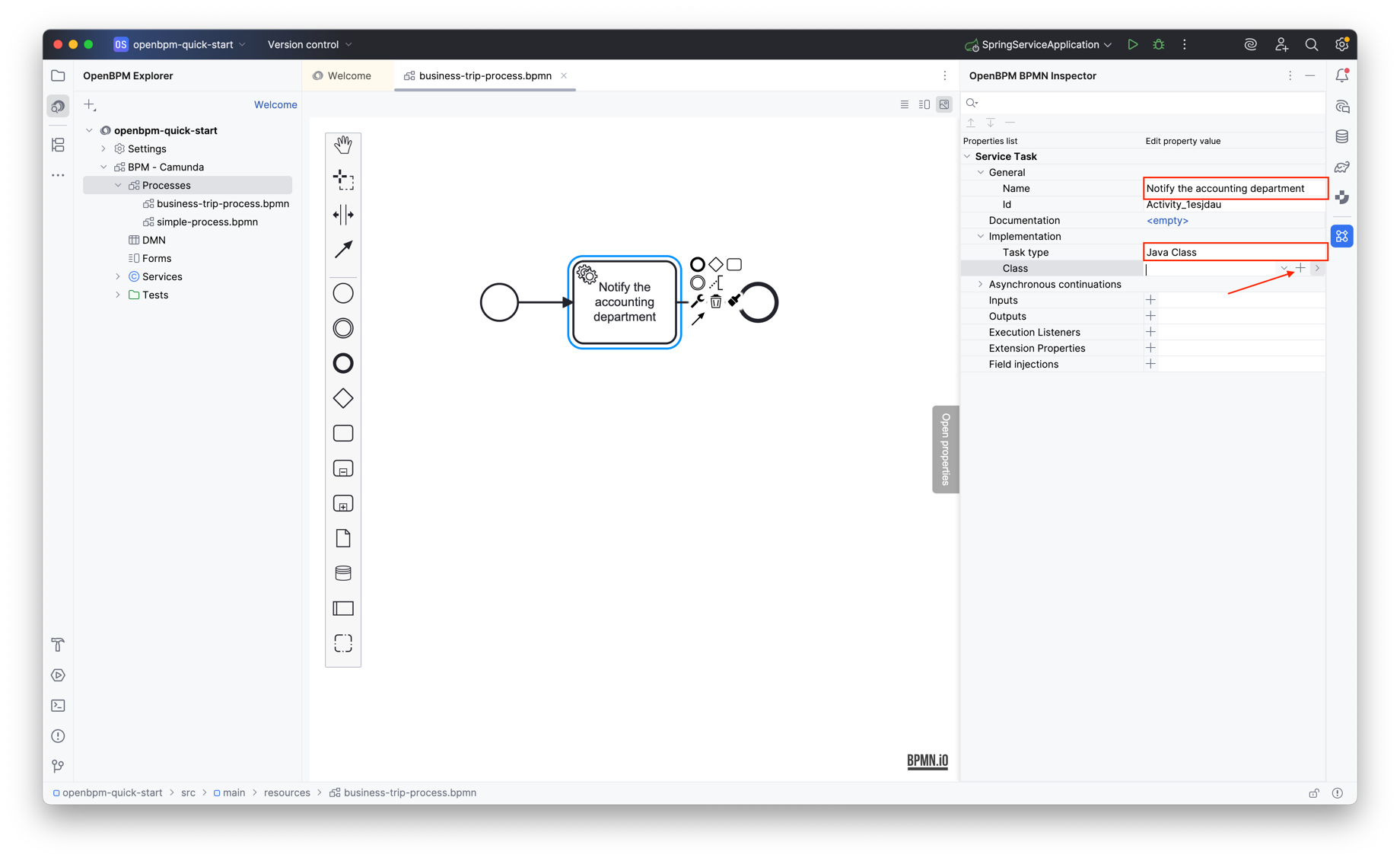Run SpringServiceApplication with play button
The image size is (1400, 861).
[x=1132, y=44]
